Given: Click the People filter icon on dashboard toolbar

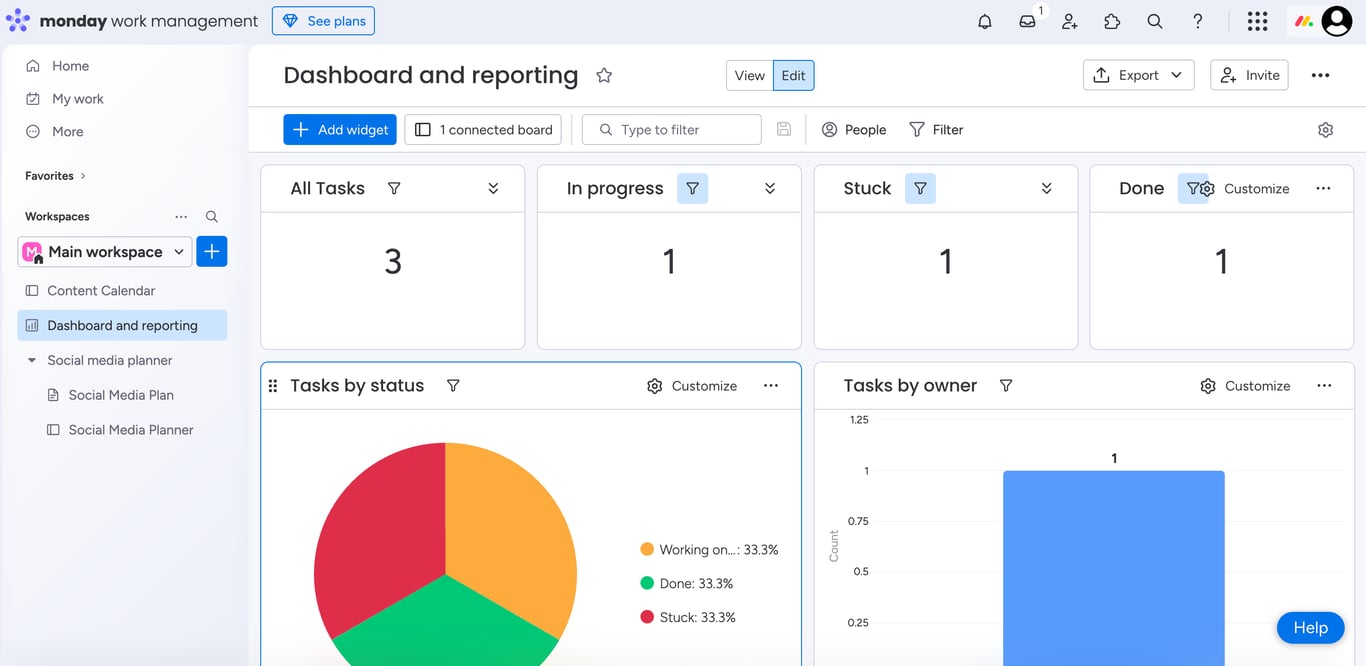Looking at the screenshot, I should tap(829, 129).
